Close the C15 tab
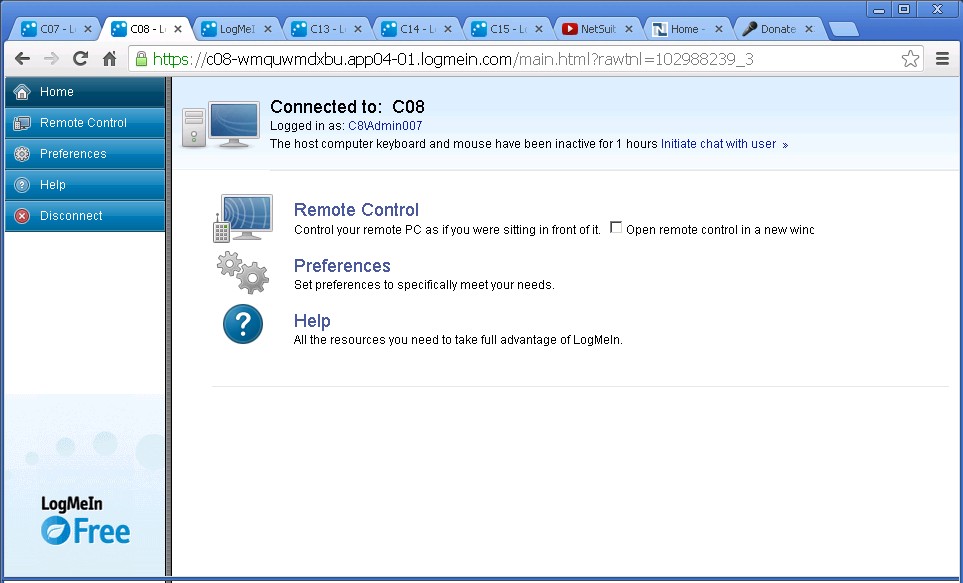This screenshot has height=583, width=963. click(539, 29)
